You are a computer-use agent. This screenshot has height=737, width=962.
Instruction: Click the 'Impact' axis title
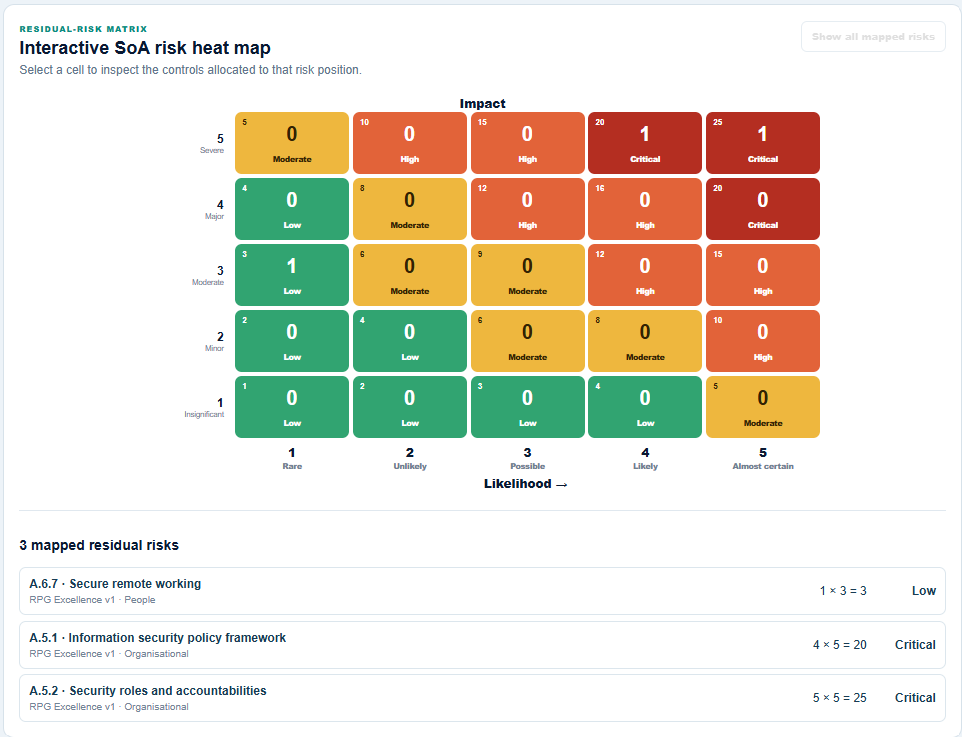[x=482, y=104]
